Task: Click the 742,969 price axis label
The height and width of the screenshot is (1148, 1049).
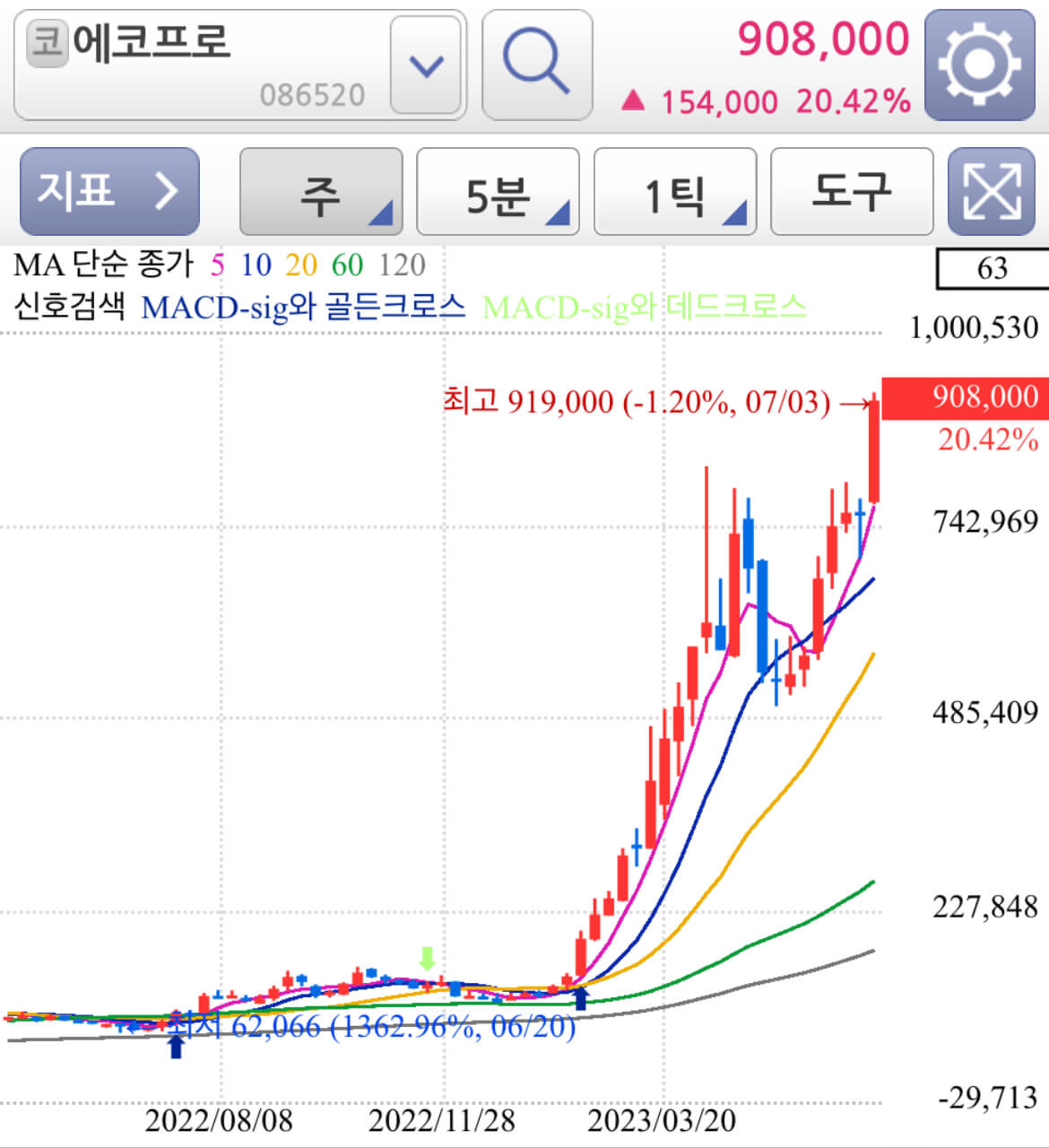Action: pos(985,522)
